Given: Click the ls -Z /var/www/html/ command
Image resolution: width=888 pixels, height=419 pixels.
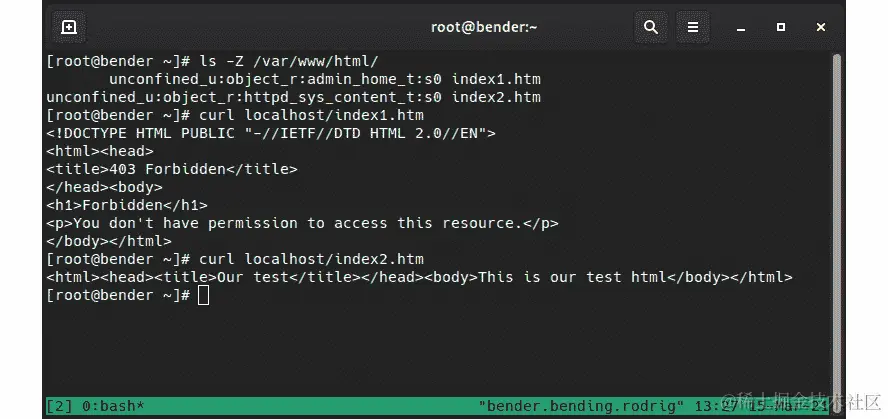Looking at the screenshot, I should point(289,61).
